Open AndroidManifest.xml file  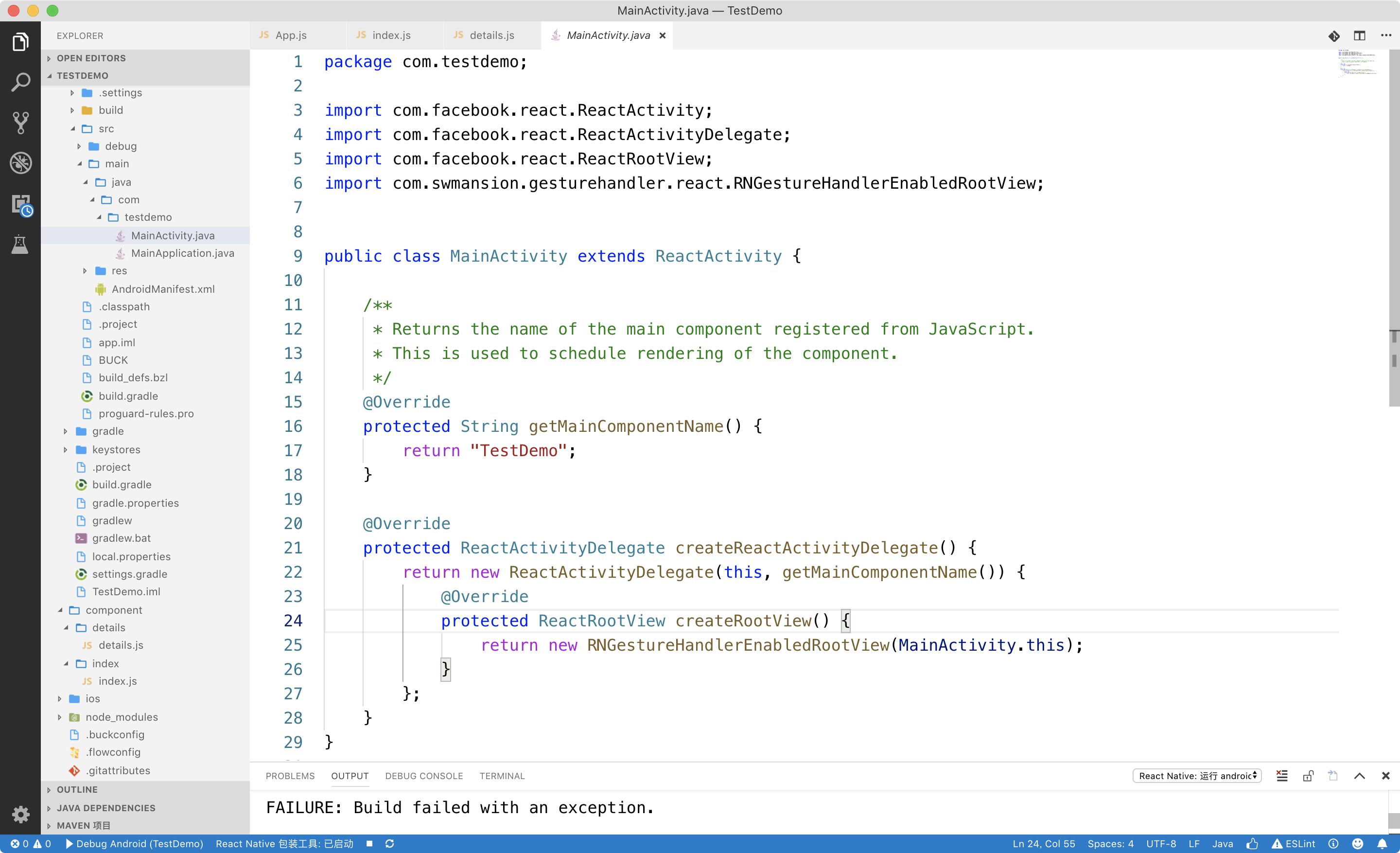click(145, 289)
